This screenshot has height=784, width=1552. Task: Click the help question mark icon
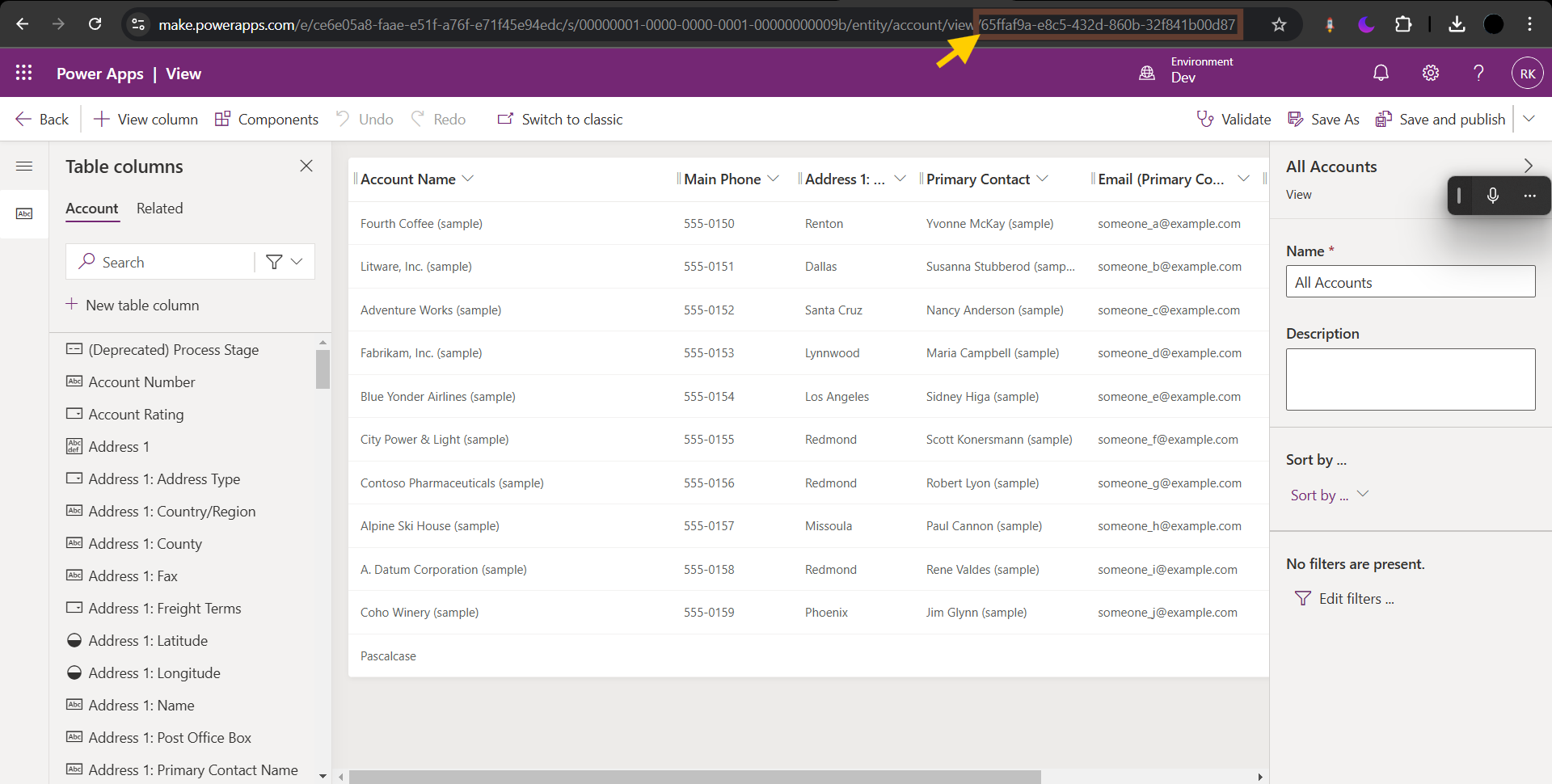(x=1478, y=74)
